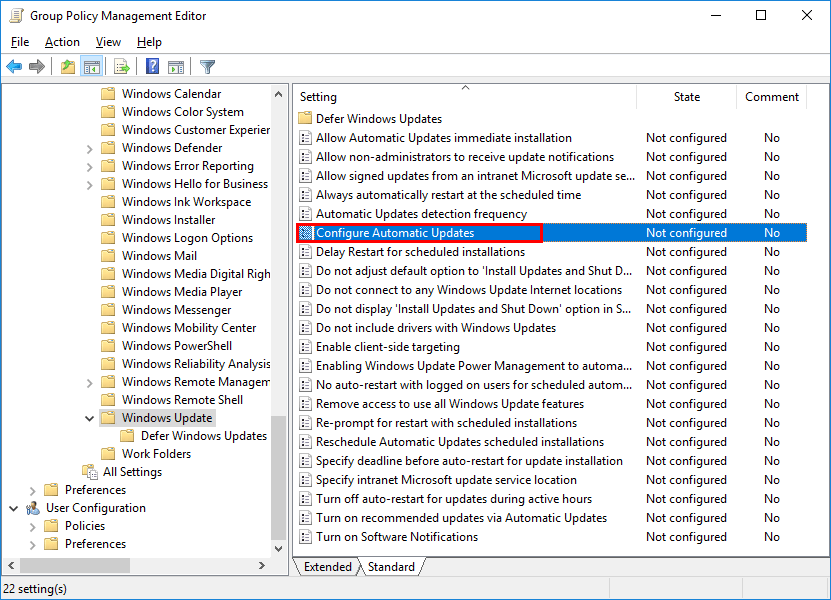The height and width of the screenshot is (600, 831).
Task: Click the Windows Calendar folder icon
Action: (x=108, y=94)
